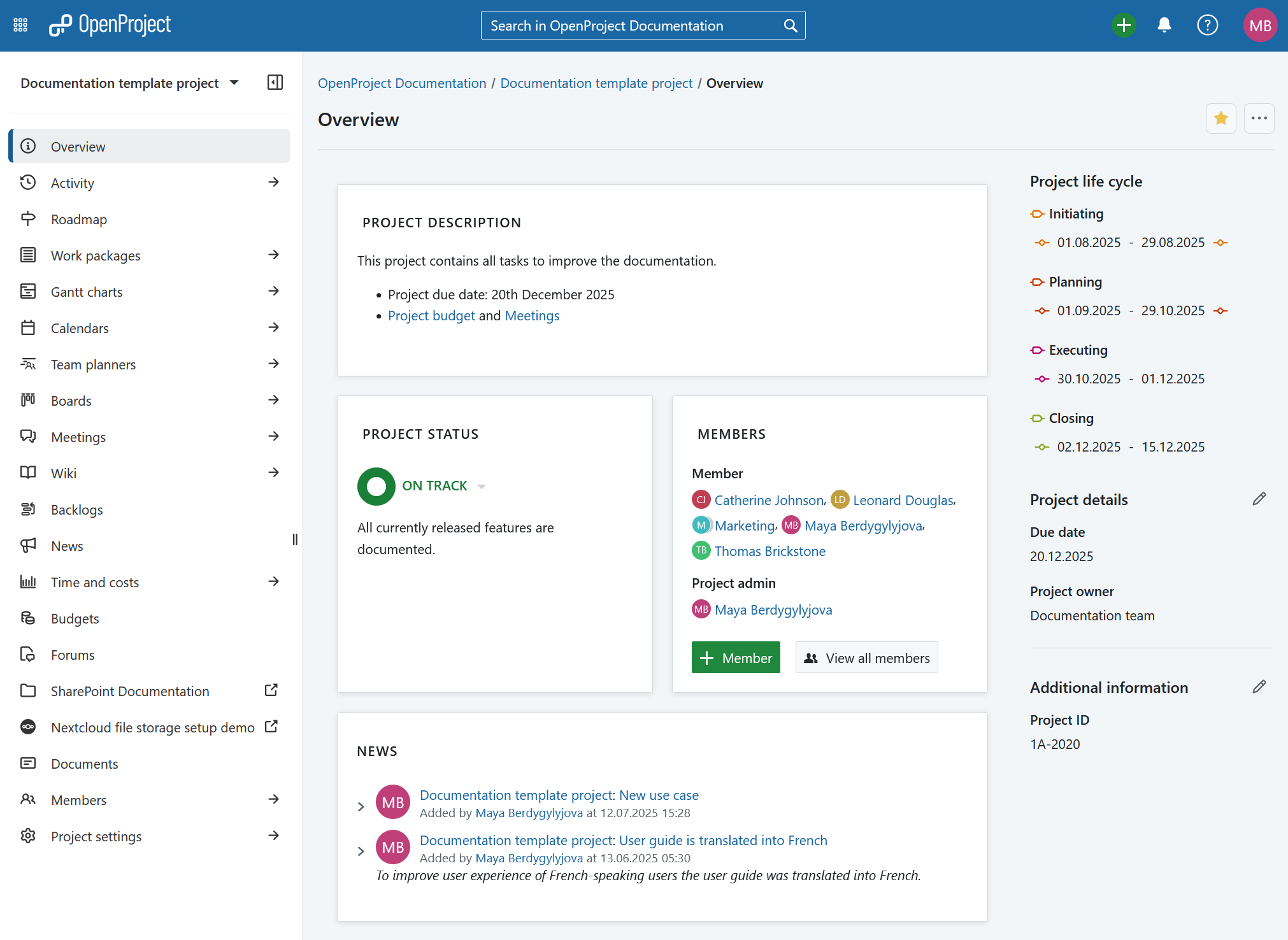Click Thomas Brickstone's TB avatar
Screen dimensions: 1288x940
pyautogui.click(x=701, y=551)
